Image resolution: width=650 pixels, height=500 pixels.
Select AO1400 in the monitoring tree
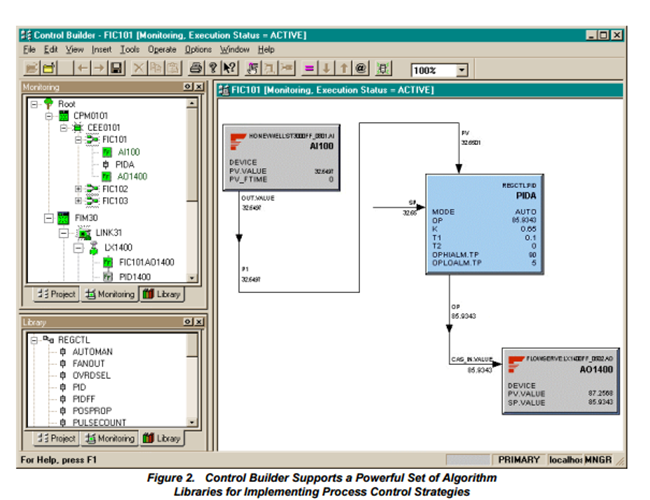[134, 176]
